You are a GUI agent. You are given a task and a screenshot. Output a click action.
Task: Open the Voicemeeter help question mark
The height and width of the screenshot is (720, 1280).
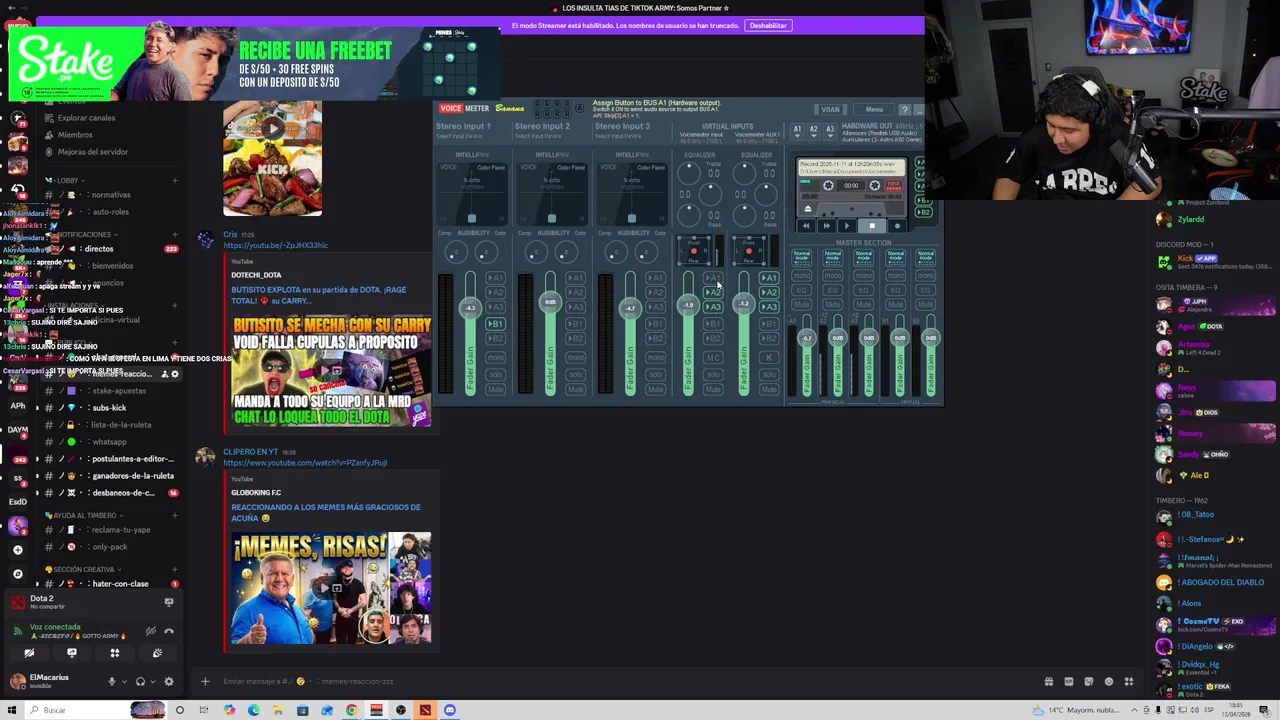[904, 109]
